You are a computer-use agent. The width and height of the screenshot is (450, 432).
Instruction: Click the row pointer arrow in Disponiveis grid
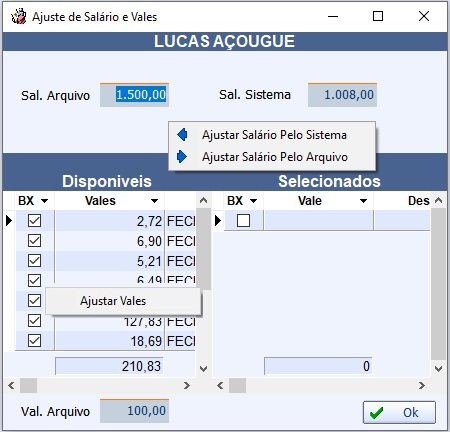[x=9, y=220]
